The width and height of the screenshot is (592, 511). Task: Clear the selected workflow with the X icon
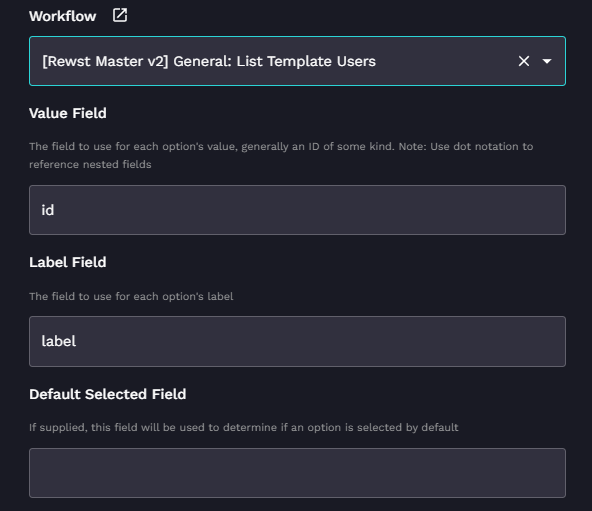pos(524,61)
